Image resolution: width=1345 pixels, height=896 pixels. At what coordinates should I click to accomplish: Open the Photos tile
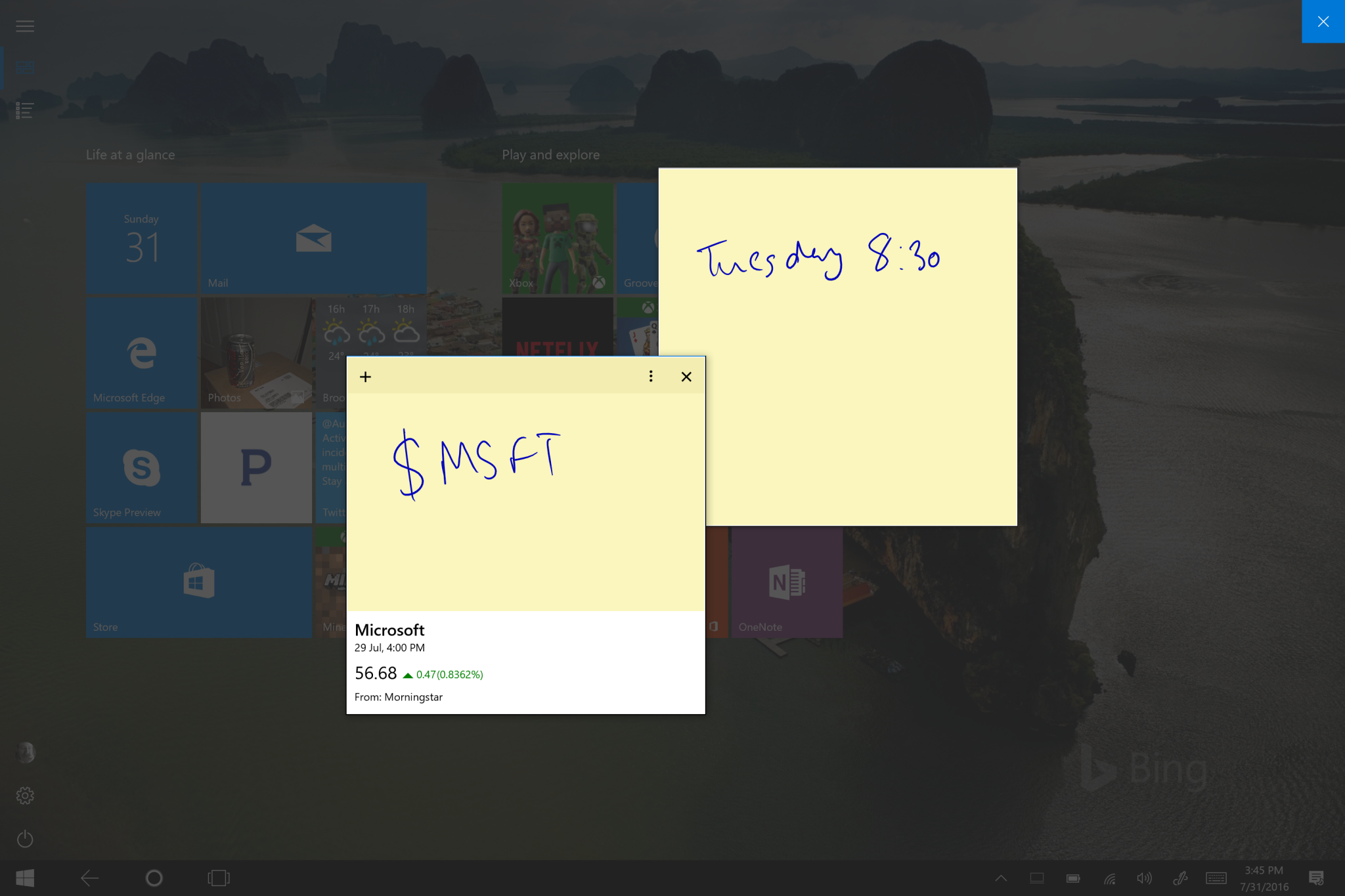click(256, 352)
